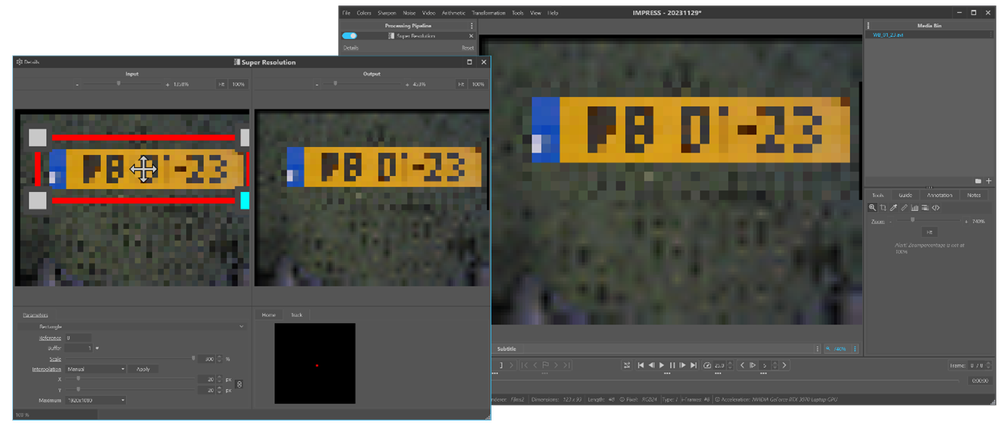This screenshot has width=1000, height=426.
Task: Click Reset in Processing Pipeline
Action: click(467, 48)
